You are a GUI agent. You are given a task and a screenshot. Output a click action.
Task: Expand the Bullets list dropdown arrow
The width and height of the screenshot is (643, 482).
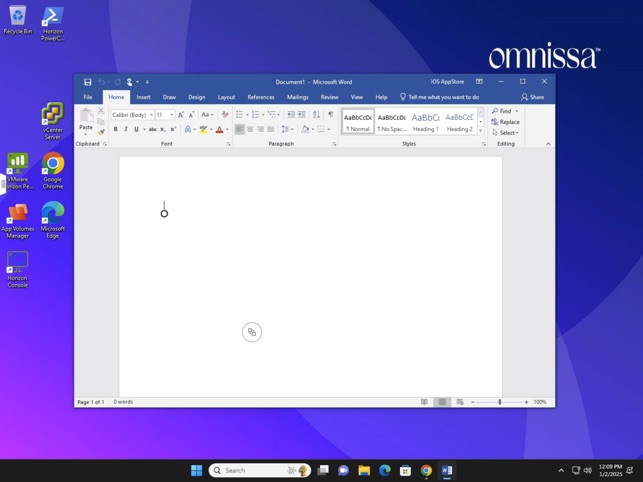[x=247, y=115]
